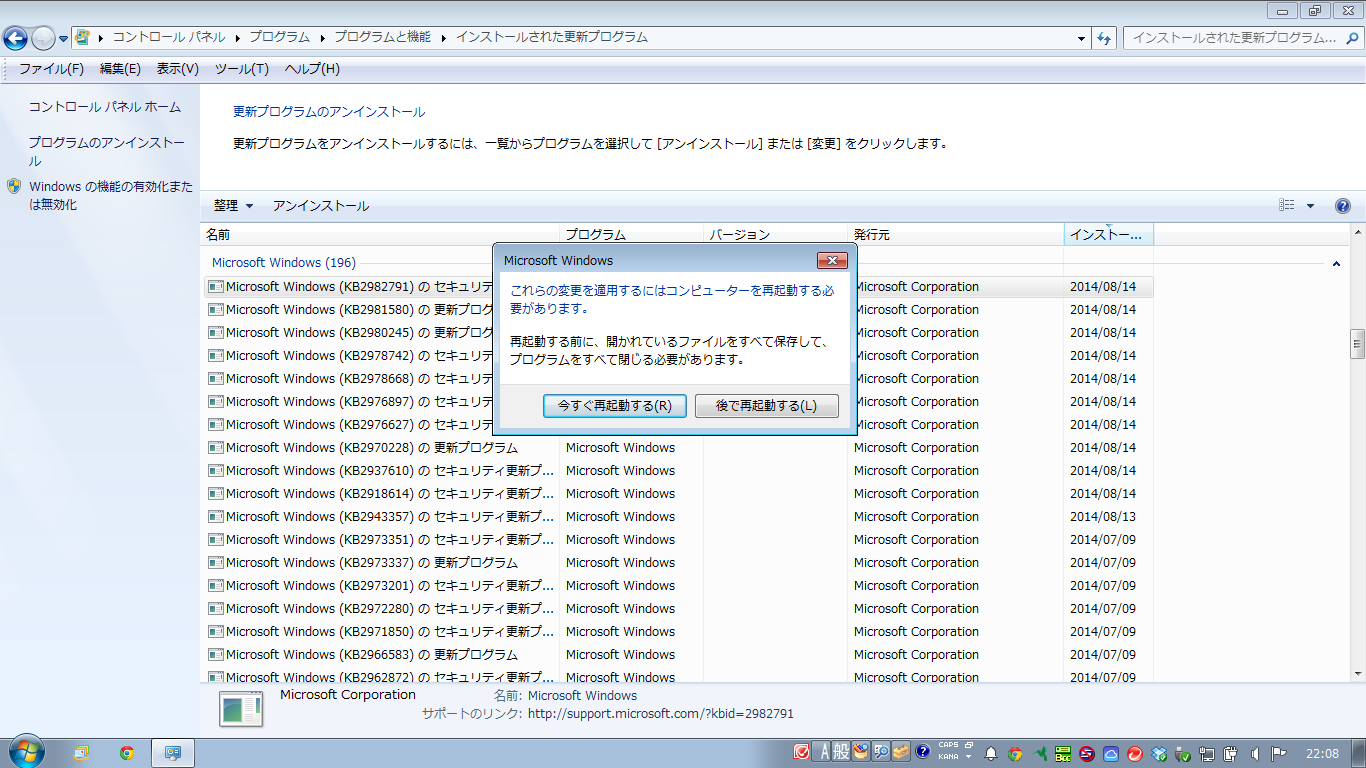Click the refresh button beside the address bar

[1105, 37]
